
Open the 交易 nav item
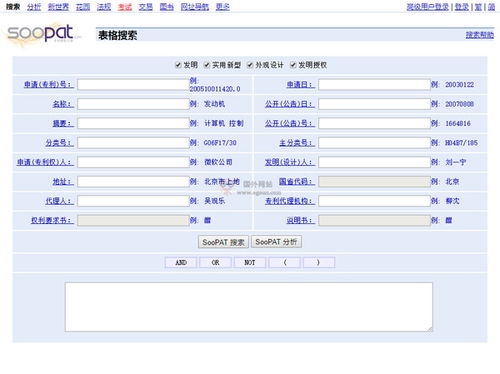click(x=146, y=7)
